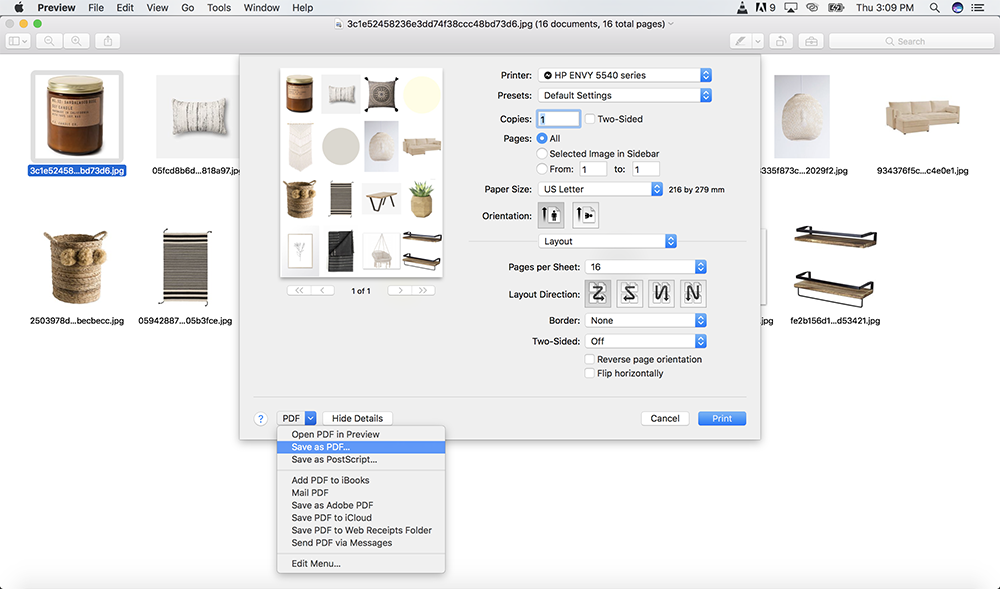1000x589 pixels.
Task: Click the zoom out toolbar icon
Action: 49,41
